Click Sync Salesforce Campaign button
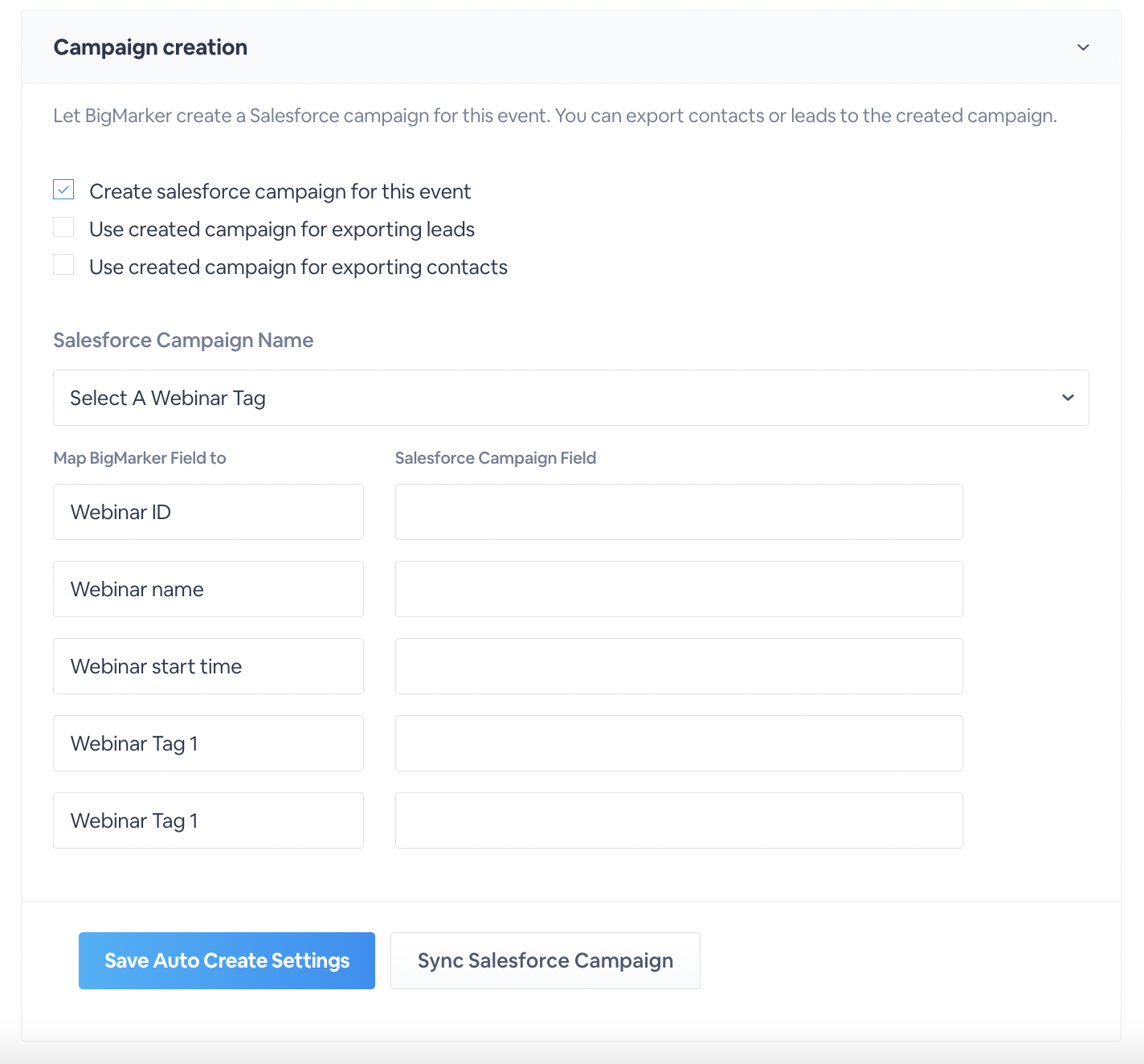This screenshot has height=1064, width=1144. tap(545, 960)
